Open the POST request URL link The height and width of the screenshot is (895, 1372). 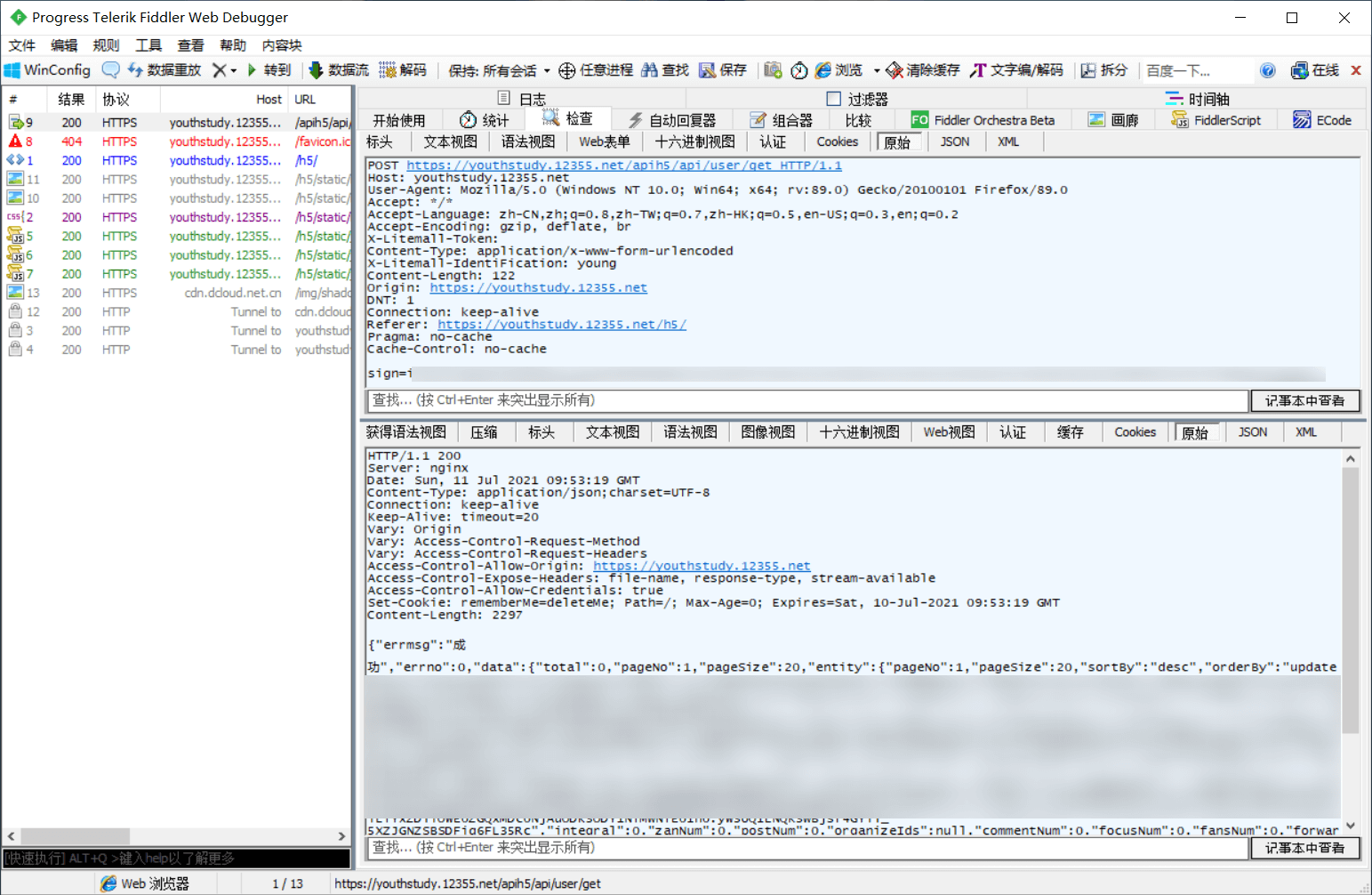point(624,165)
